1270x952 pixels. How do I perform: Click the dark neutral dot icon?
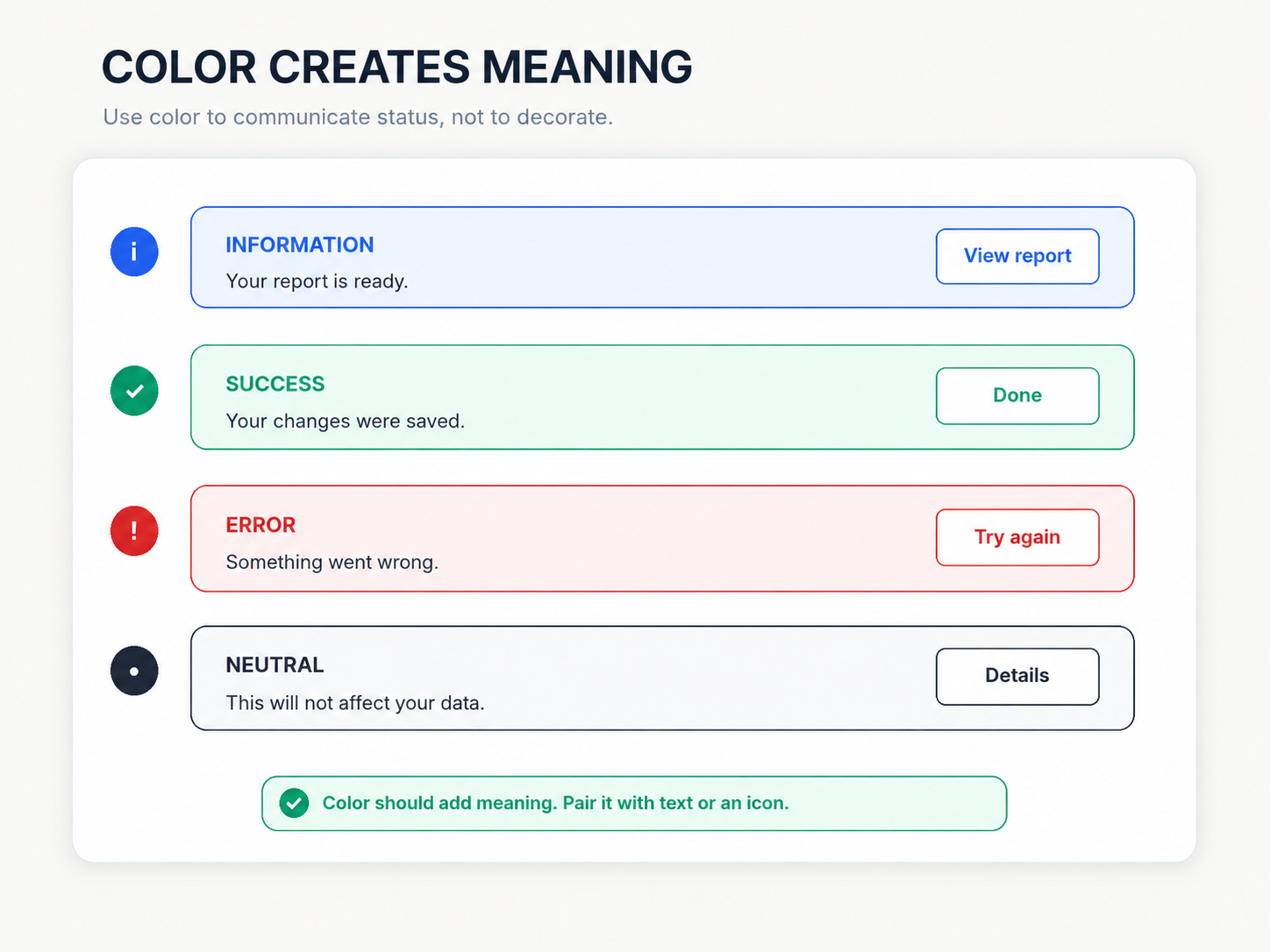click(x=134, y=671)
